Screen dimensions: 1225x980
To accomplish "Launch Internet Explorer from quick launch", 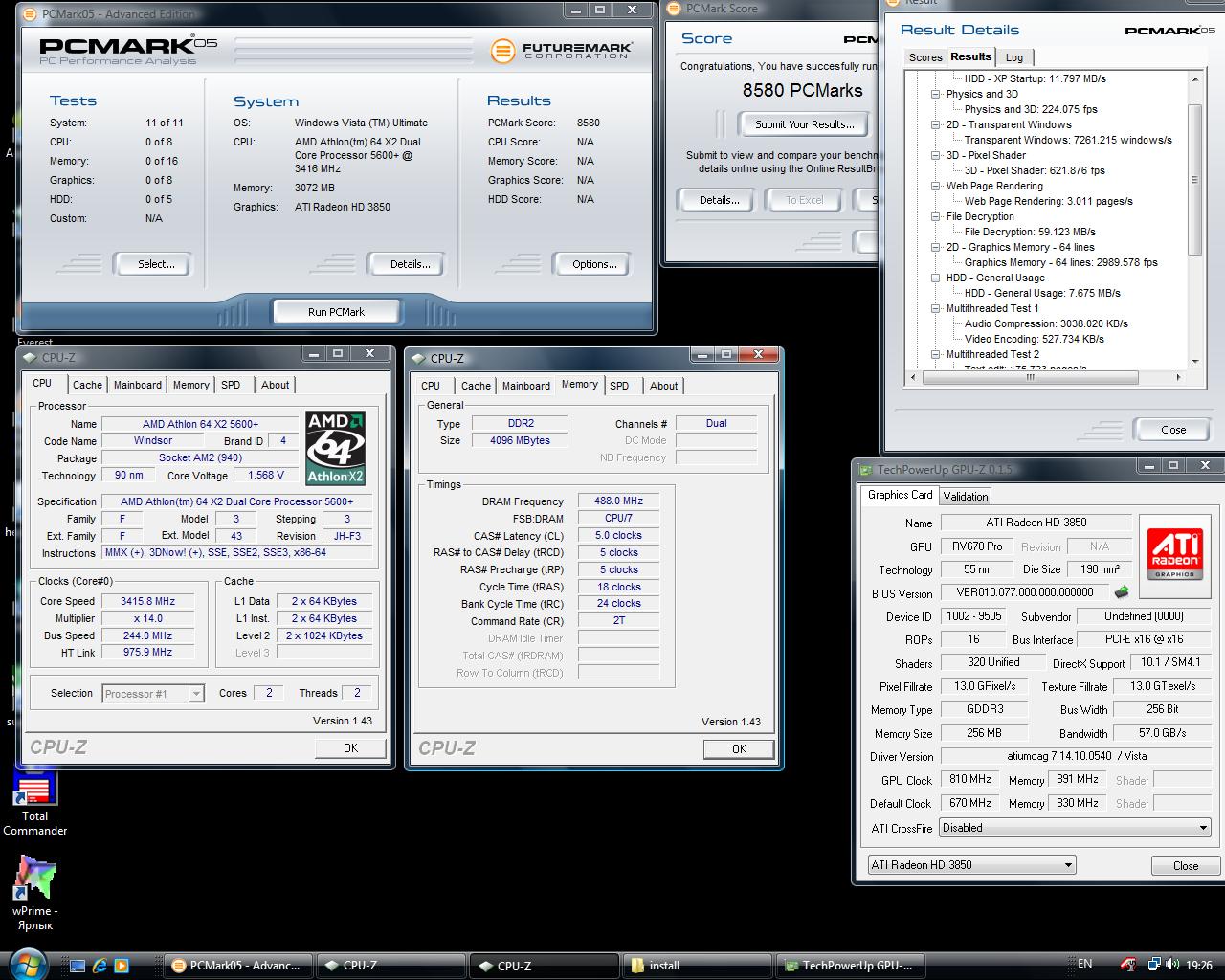I will (100, 966).
